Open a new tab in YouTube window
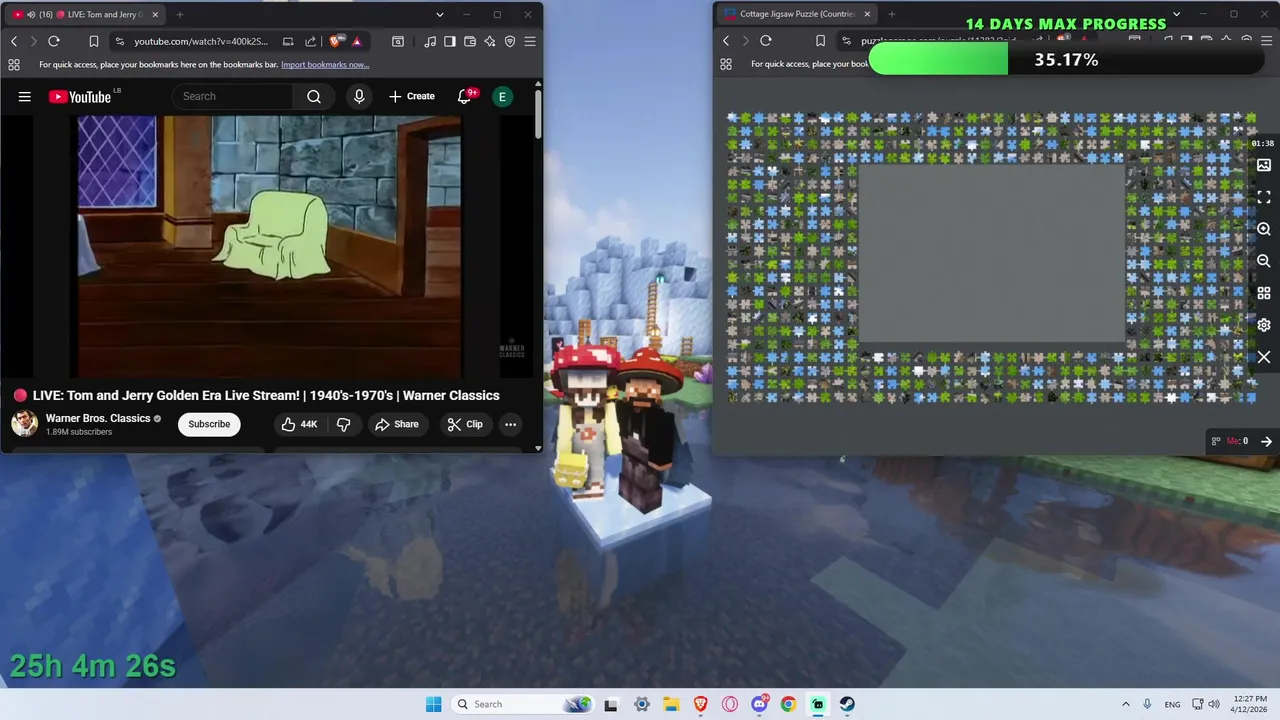This screenshot has height=720, width=1280. click(x=180, y=14)
